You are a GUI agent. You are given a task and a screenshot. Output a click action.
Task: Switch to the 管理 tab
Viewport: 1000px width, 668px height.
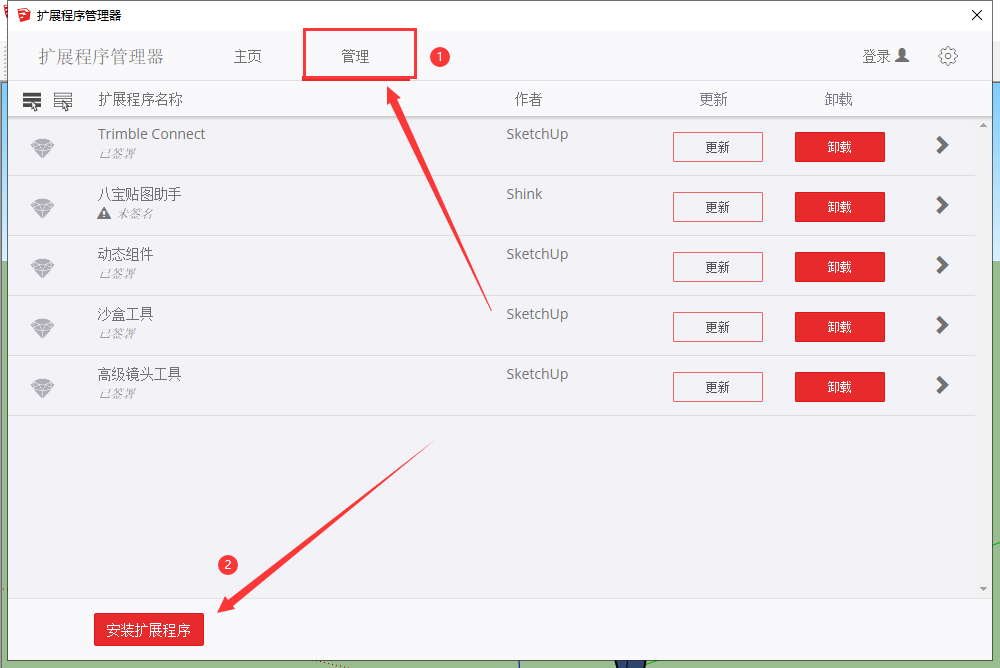[x=355, y=56]
